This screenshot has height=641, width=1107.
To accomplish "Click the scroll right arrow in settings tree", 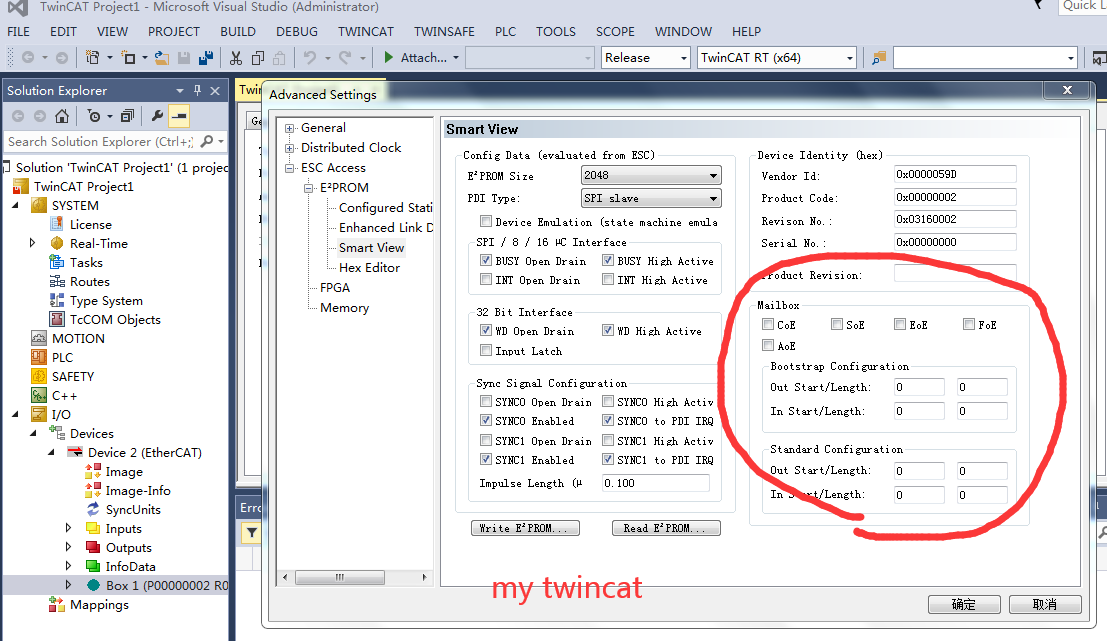I will (424, 577).
